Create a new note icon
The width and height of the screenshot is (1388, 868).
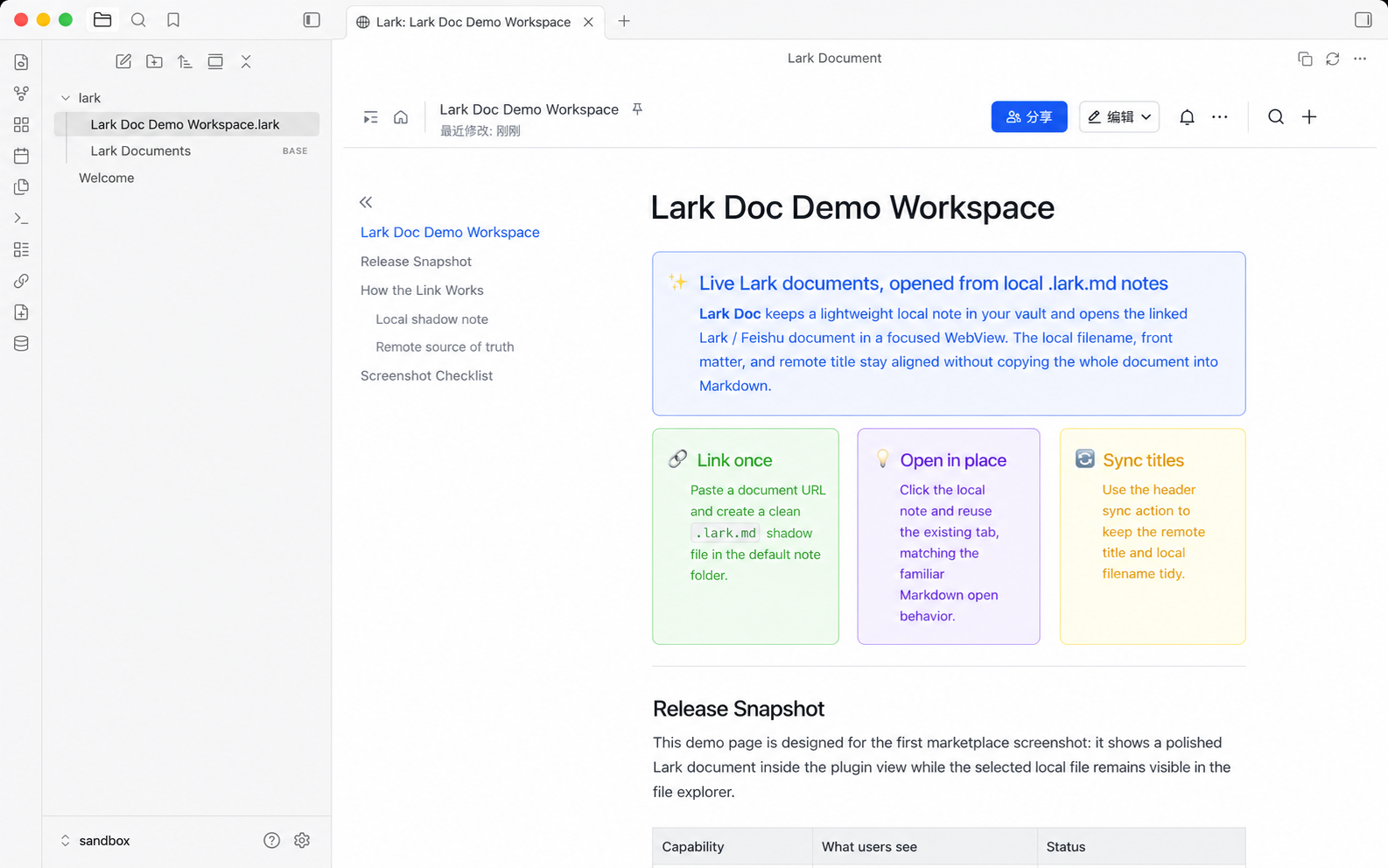coord(123,61)
